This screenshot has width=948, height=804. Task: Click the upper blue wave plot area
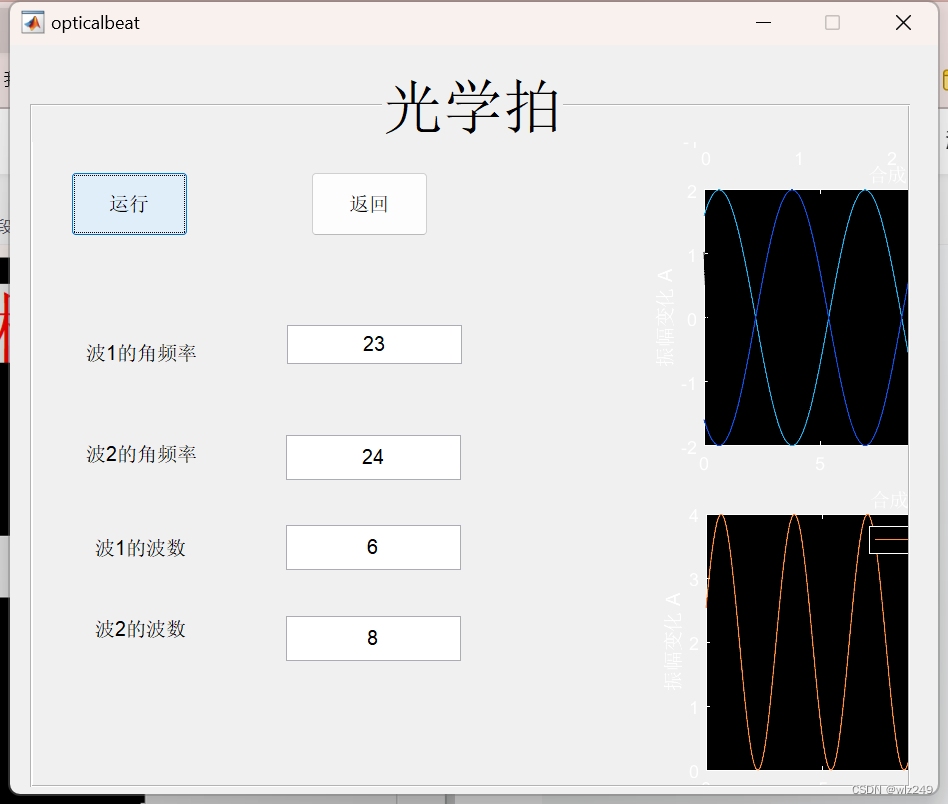point(806,316)
